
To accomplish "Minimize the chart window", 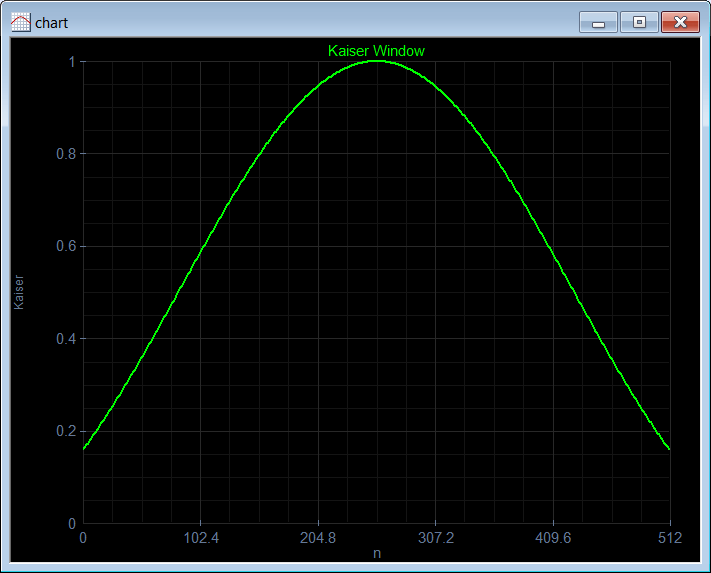I will coord(598,22).
